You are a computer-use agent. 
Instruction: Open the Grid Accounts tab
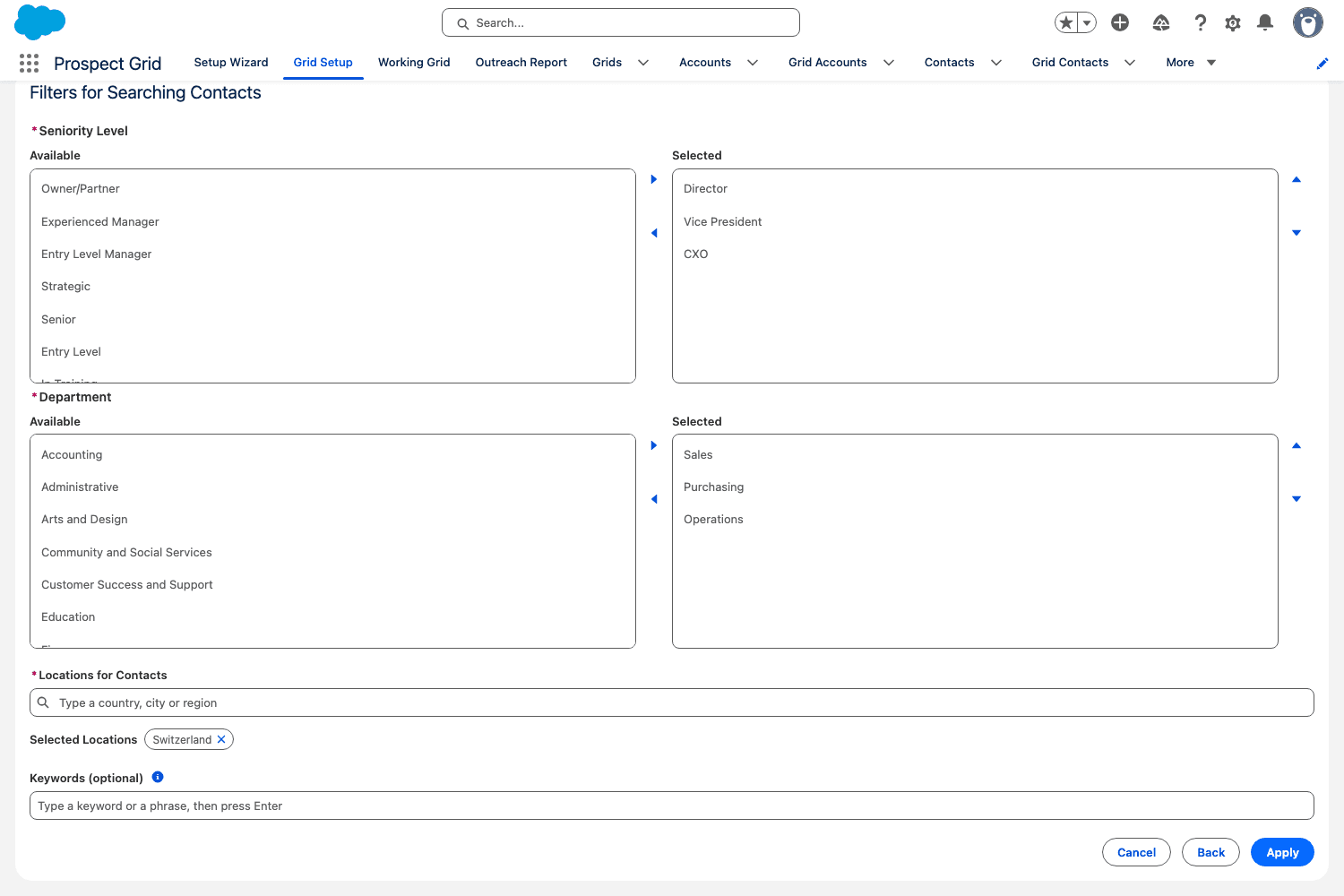coord(828,63)
